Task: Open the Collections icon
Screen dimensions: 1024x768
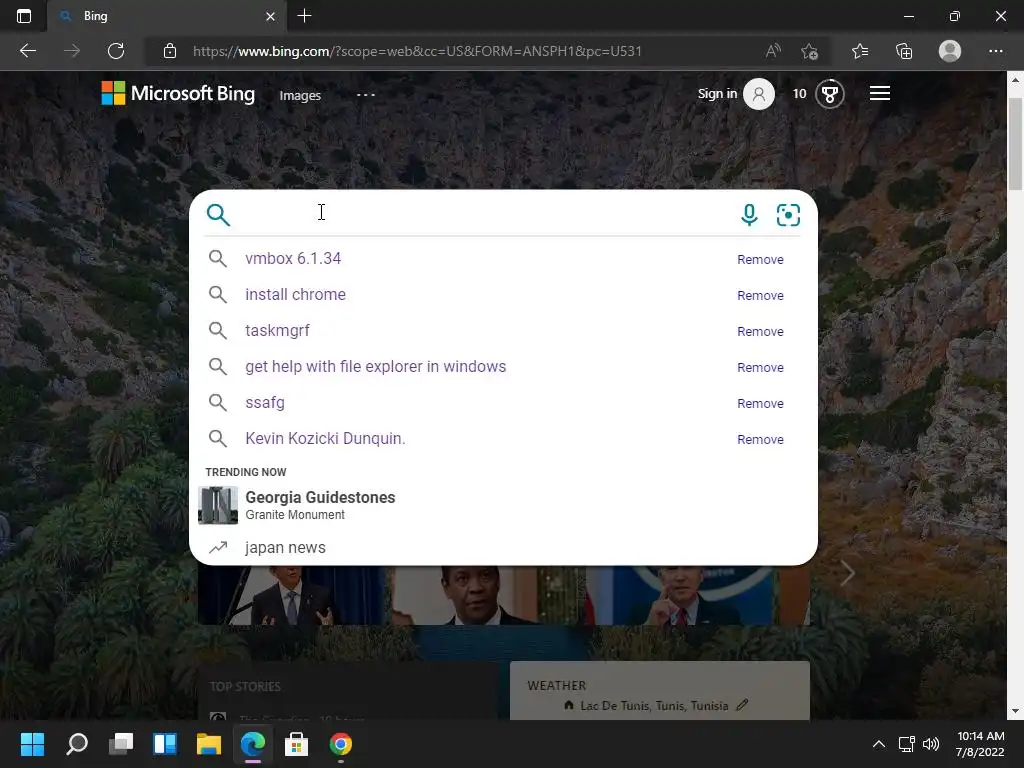Action: click(x=904, y=51)
